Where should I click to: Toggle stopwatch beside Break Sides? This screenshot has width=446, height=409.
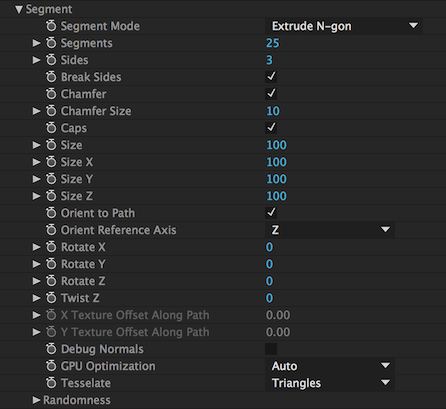click(x=51, y=77)
